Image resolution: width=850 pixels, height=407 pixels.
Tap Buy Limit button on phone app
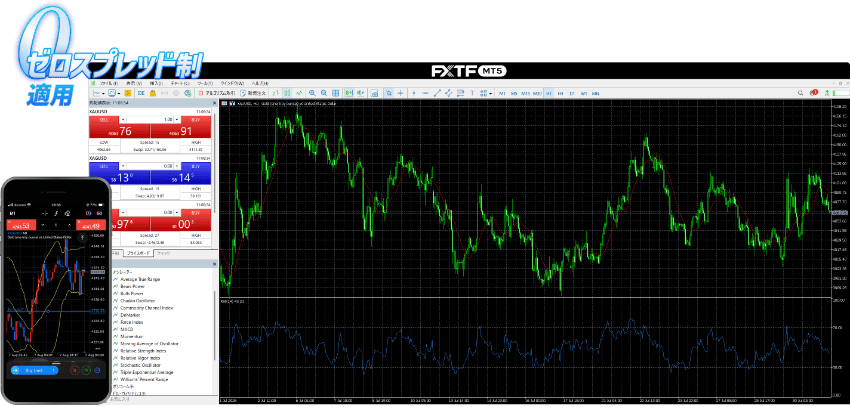35,370
